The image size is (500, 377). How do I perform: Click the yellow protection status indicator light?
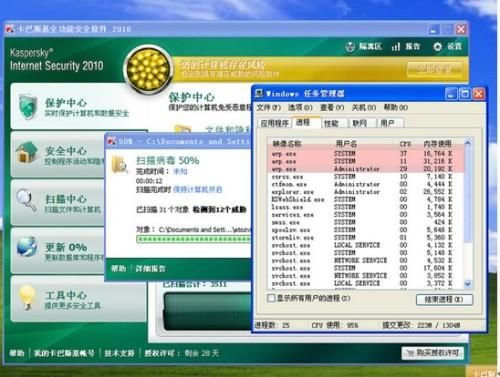point(148,69)
